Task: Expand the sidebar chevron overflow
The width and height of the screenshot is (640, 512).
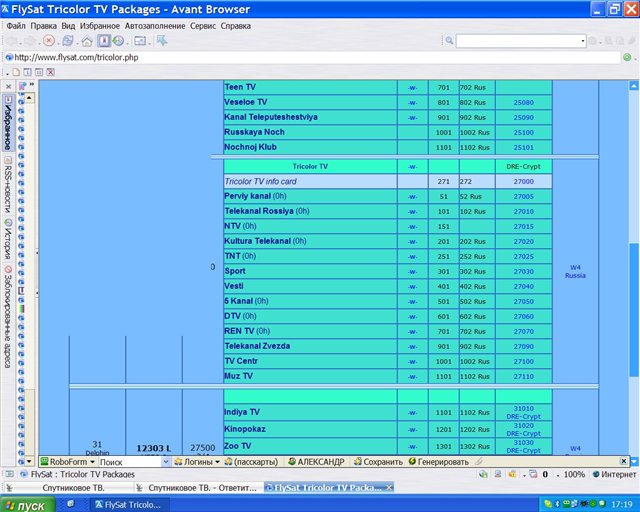Action: pos(32,85)
